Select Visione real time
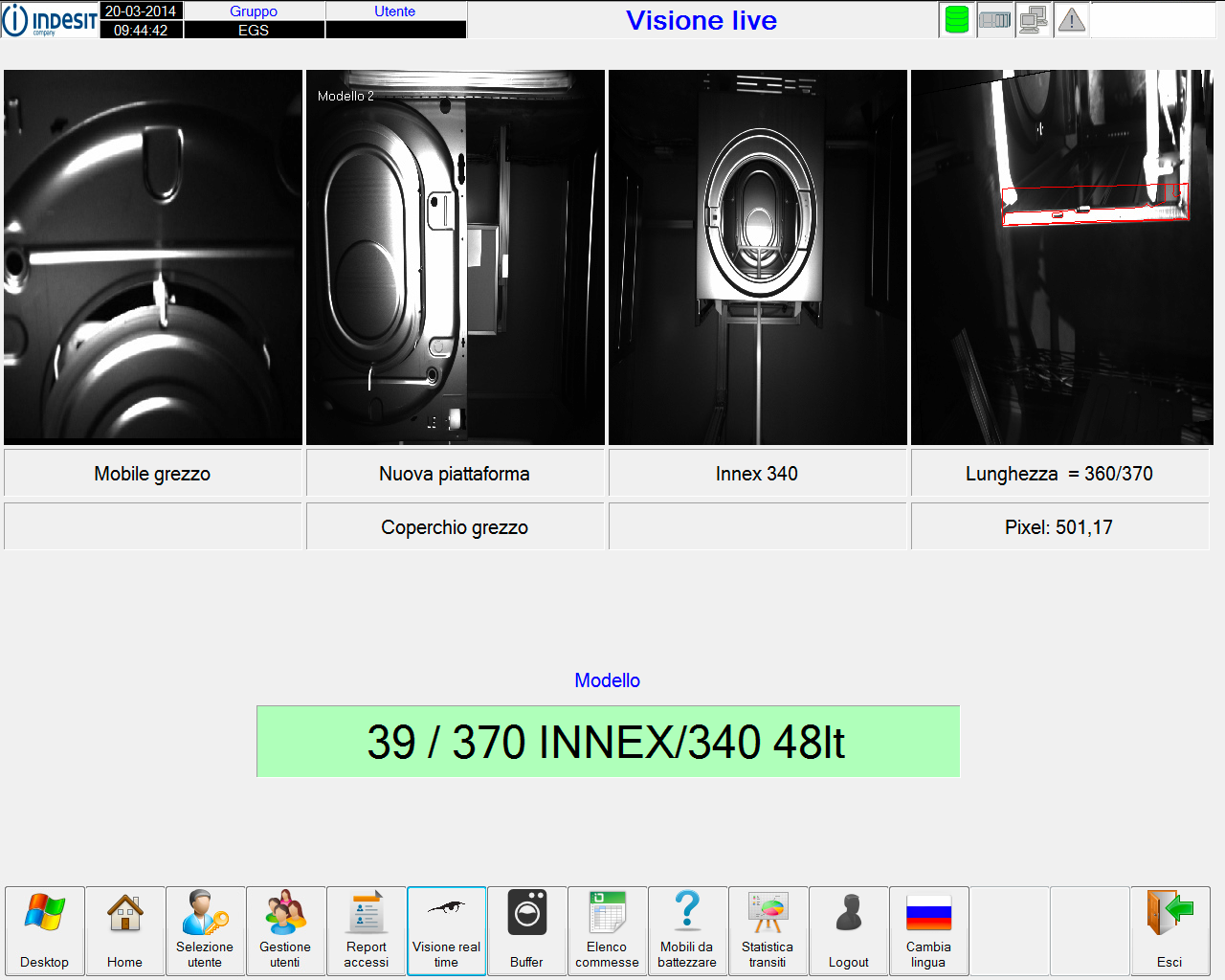Image resolution: width=1225 pixels, height=980 pixels. point(447,931)
